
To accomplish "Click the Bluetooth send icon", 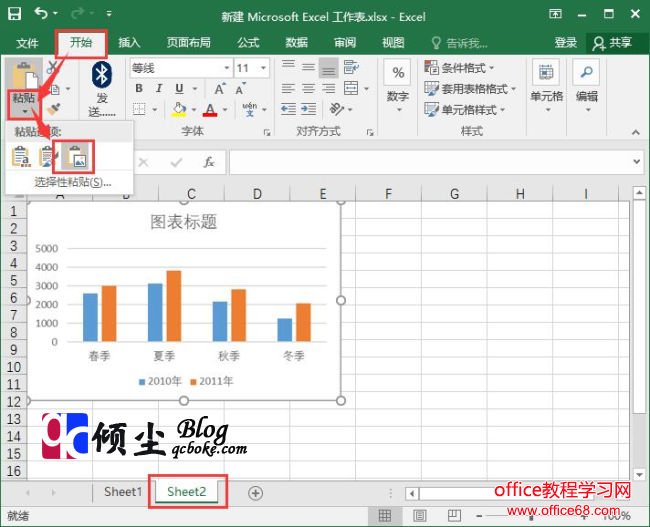I will pos(101,75).
